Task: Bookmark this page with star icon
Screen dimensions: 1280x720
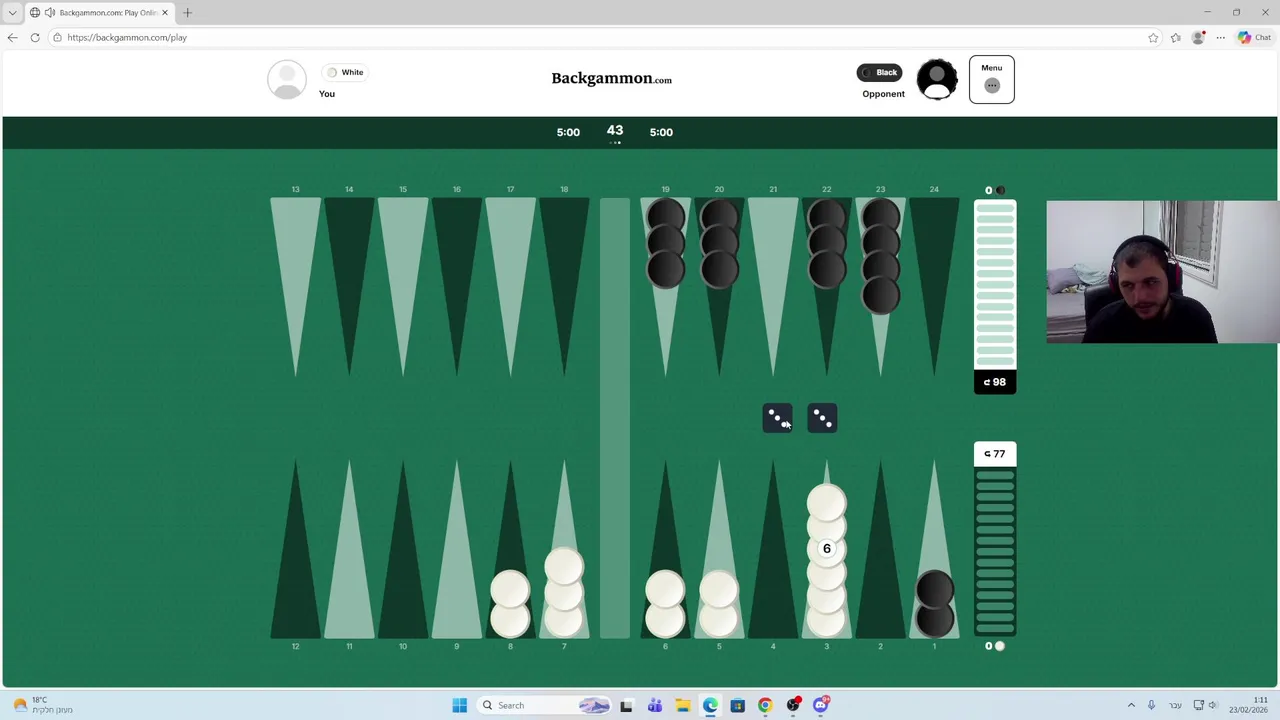Action: point(1153,37)
